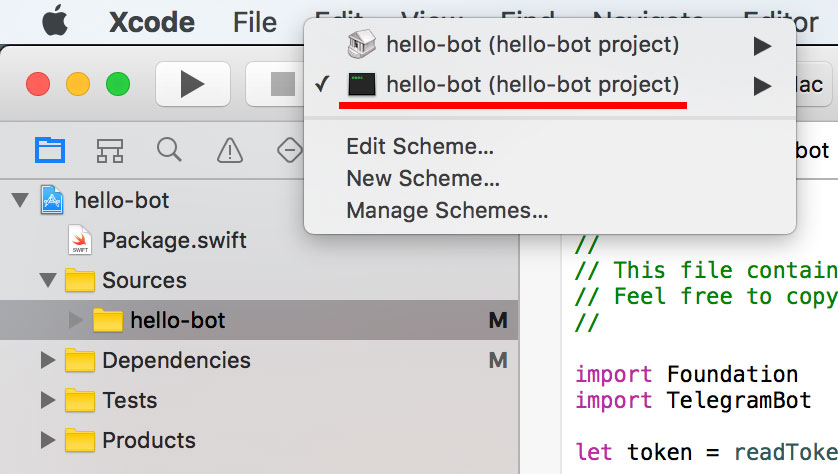Click the 'import Foundation' code line
The height and width of the screenshot is (474, 838).
tap(686, 374)
